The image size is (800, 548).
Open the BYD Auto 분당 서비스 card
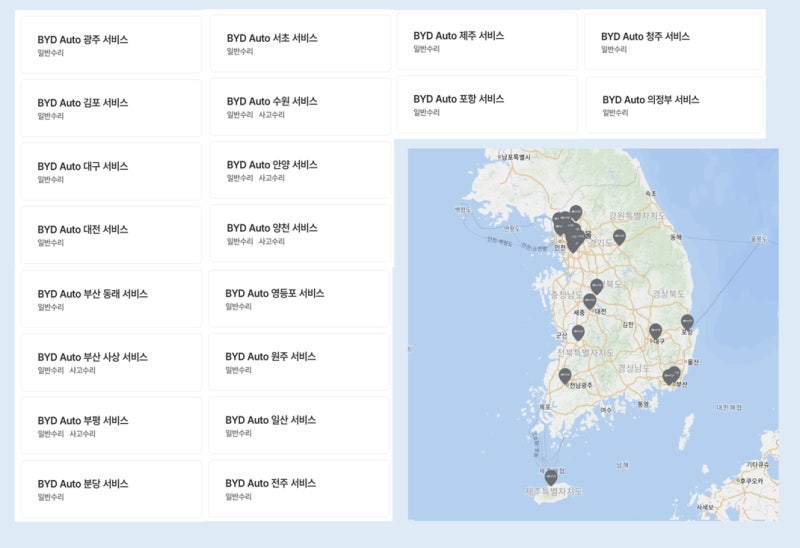(111, 489)
